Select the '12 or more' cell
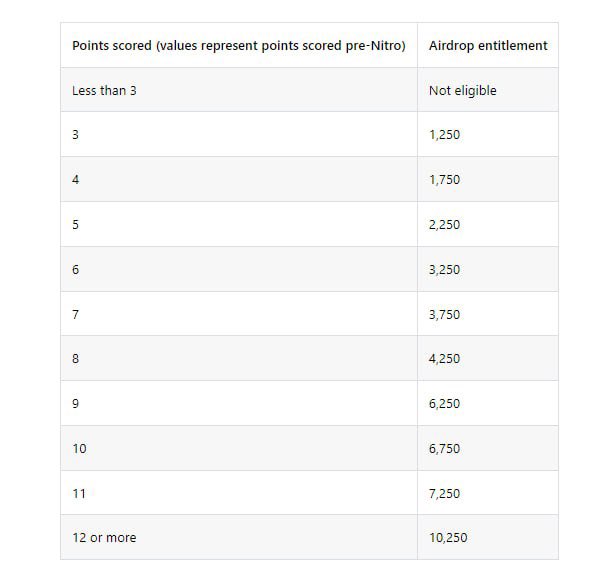598x588 pixels. click(x=239, y=538)
